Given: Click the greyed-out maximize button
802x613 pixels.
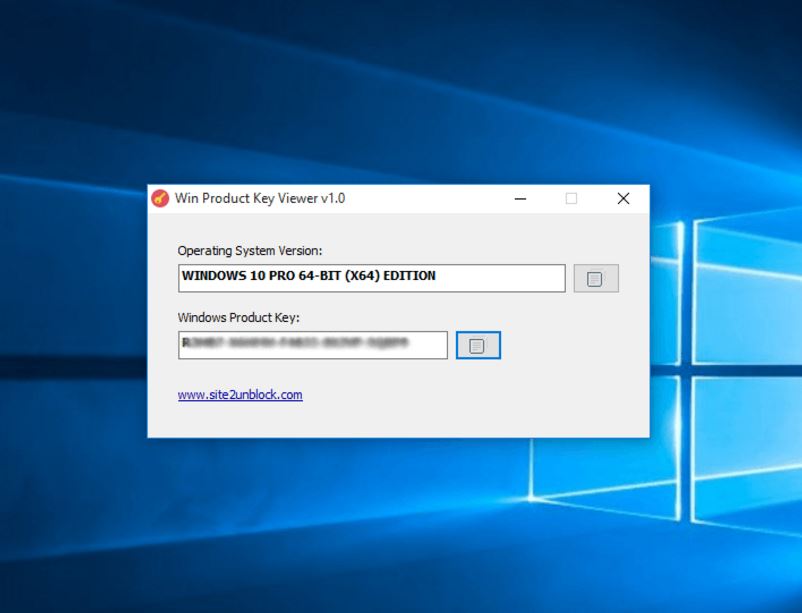Looking at the screenshot, I should 571,199.
